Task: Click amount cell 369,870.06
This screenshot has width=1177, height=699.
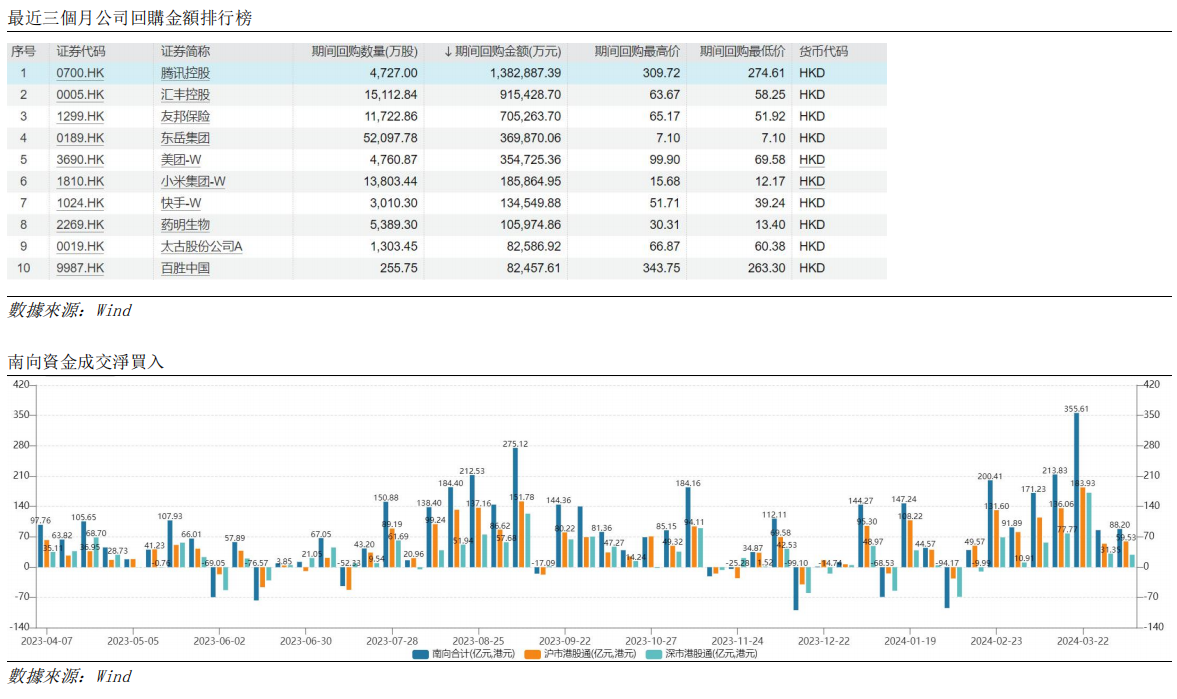Action: click(x=530, y=138)
